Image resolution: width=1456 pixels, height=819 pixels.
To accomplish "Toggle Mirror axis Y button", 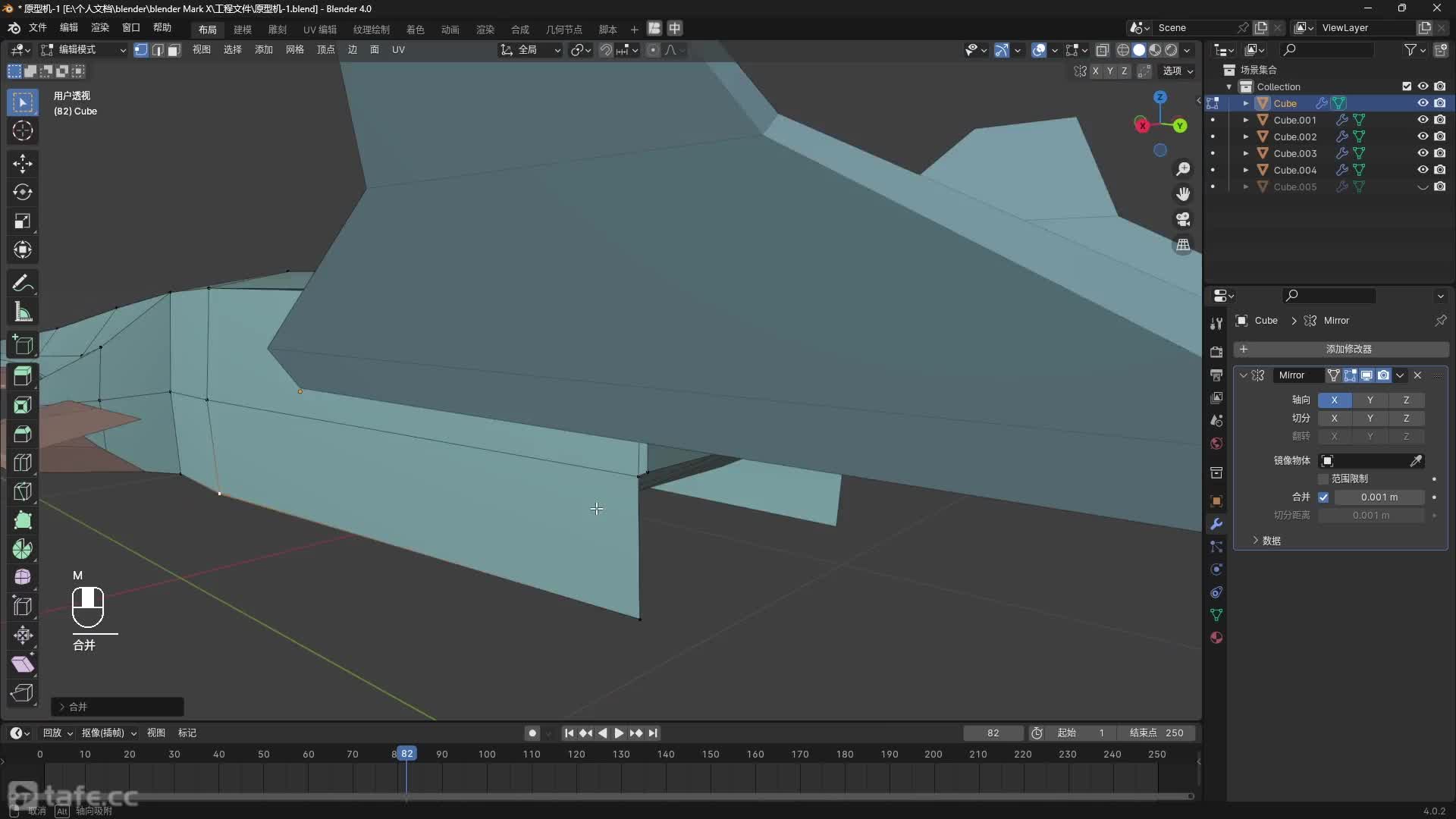I will [x=1370, y=400].
